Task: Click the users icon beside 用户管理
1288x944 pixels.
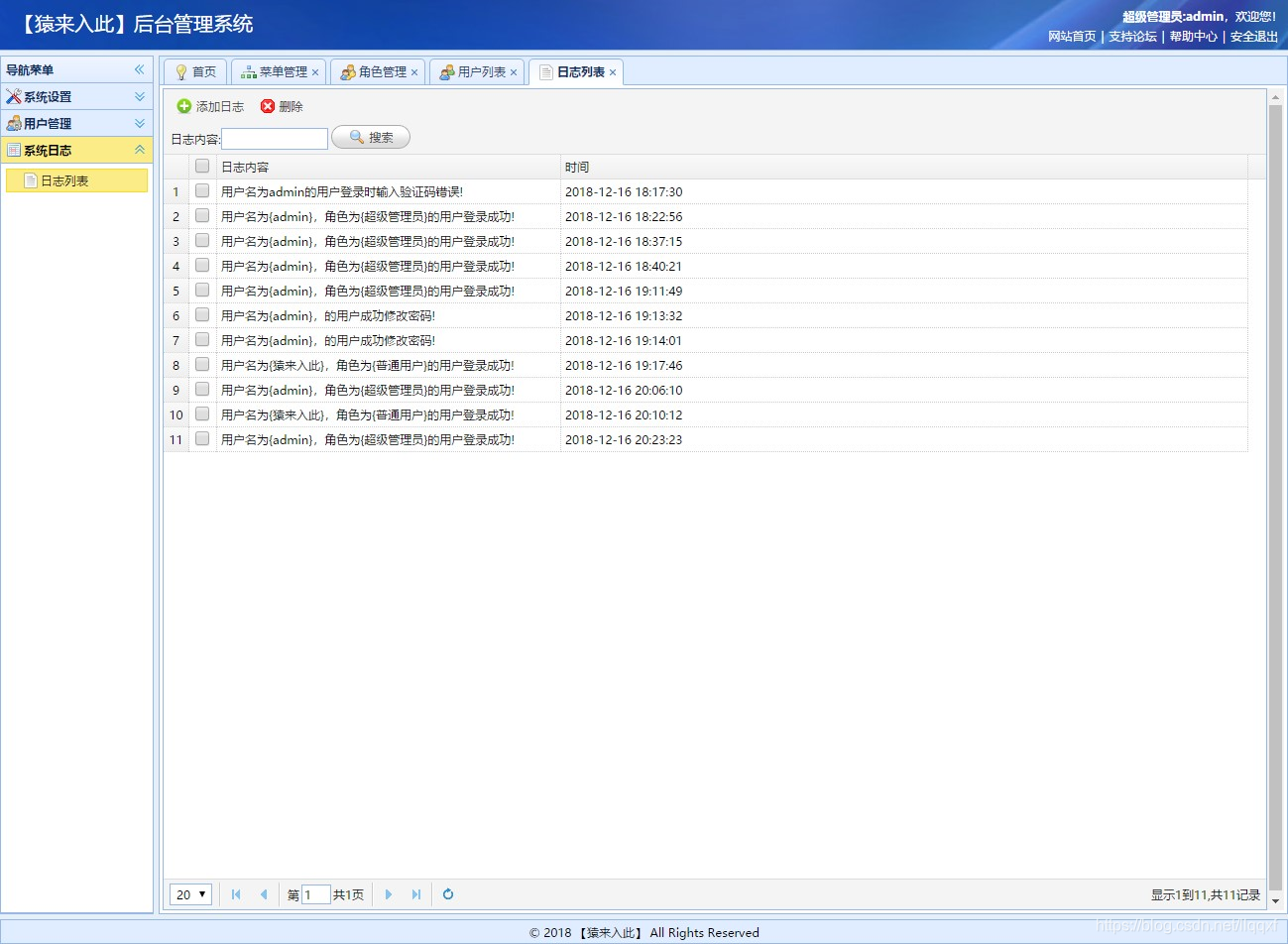Action: pos(14,124)
